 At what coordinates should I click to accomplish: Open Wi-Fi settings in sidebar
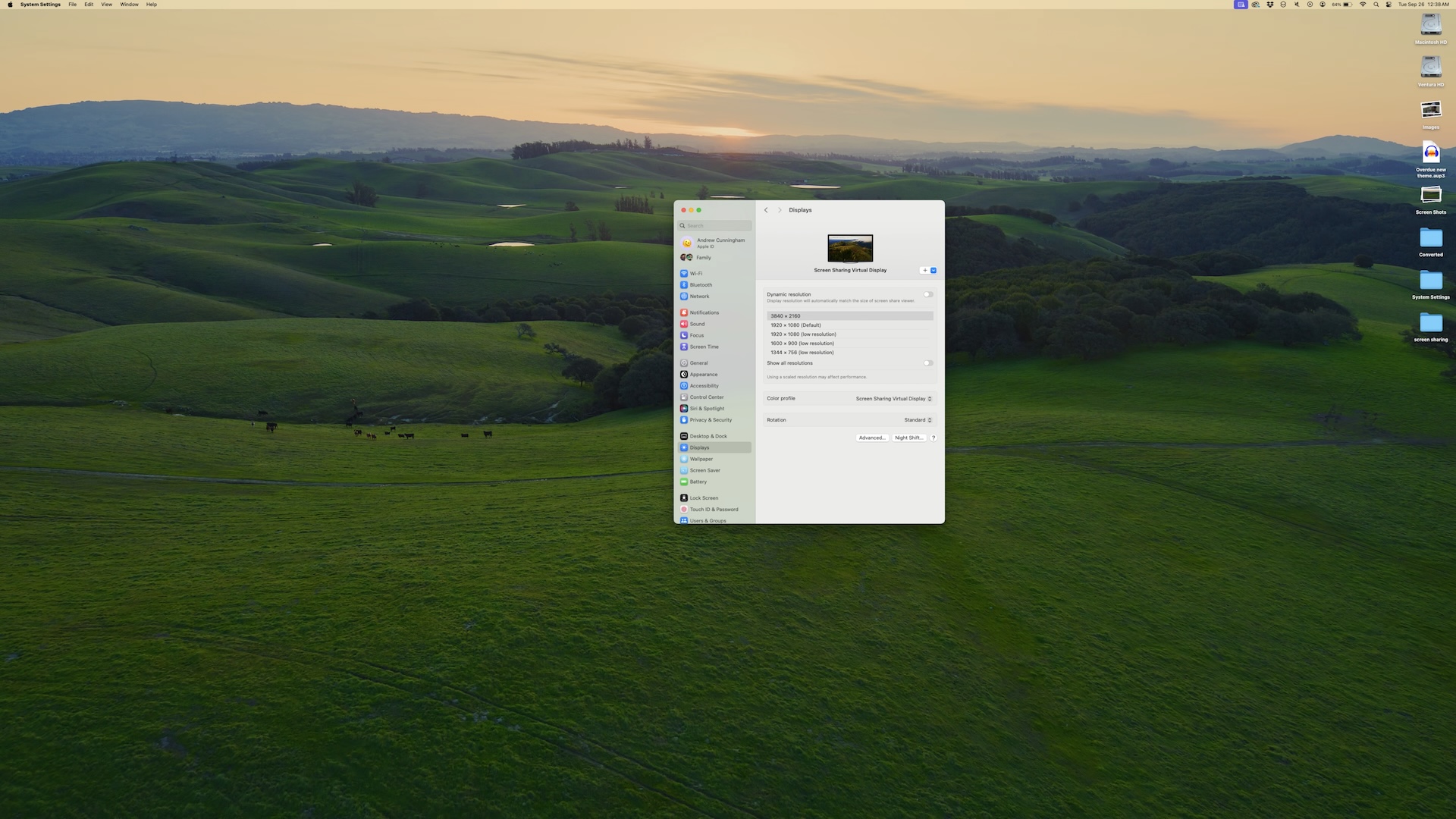pyautogui.click(x=695, y=274)
